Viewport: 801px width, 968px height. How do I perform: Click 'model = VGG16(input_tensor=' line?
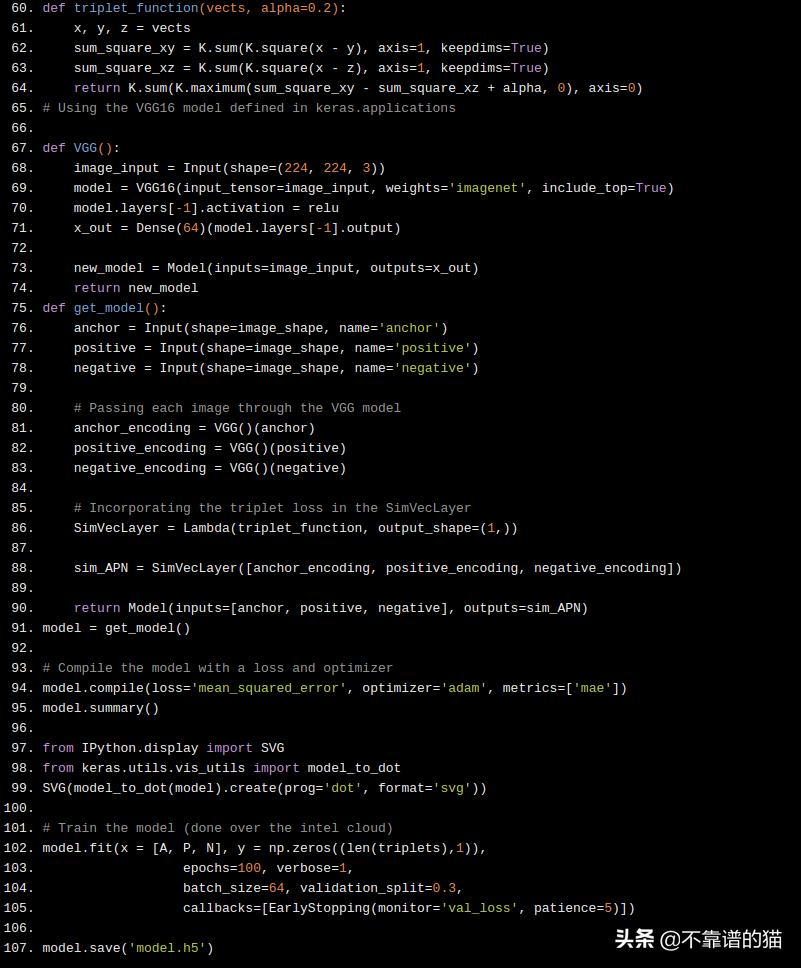[x=374, y=188]
